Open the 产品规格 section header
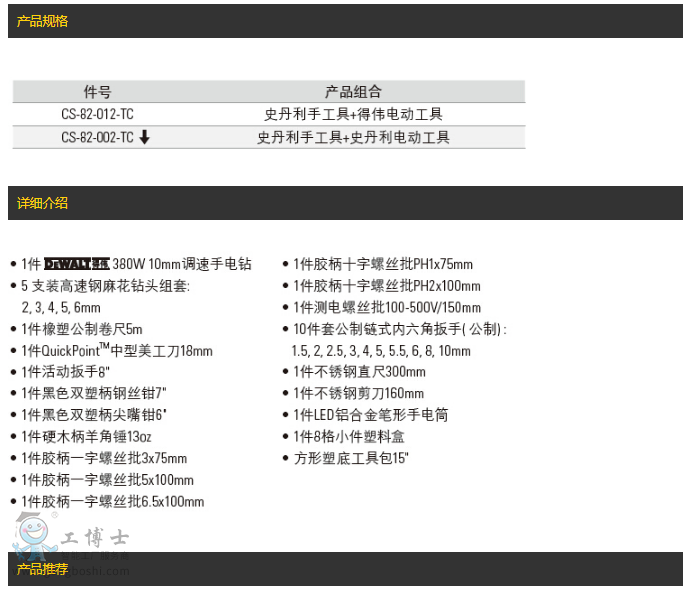 point(43,21)
